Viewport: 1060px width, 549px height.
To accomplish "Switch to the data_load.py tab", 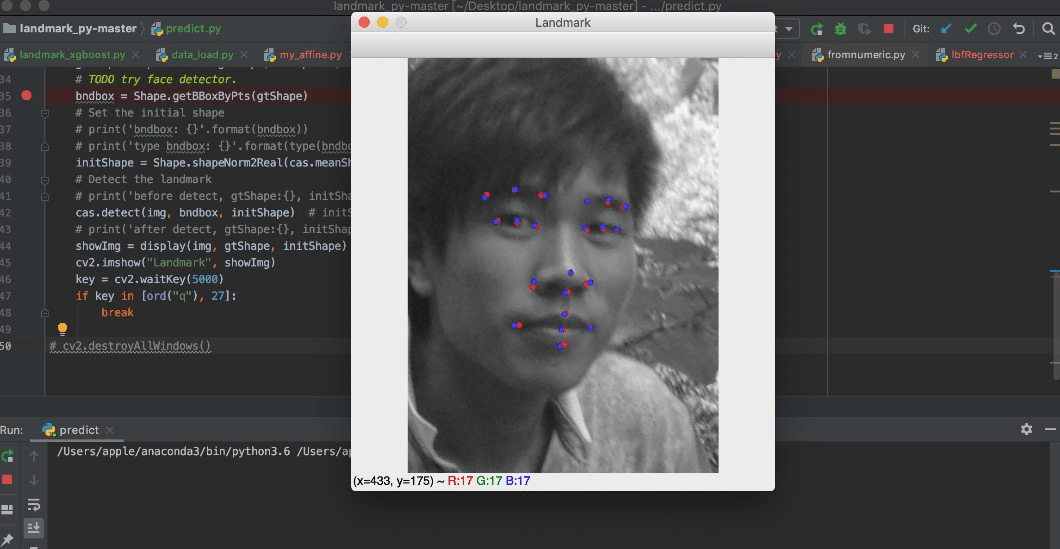I will tap(202, 55).
